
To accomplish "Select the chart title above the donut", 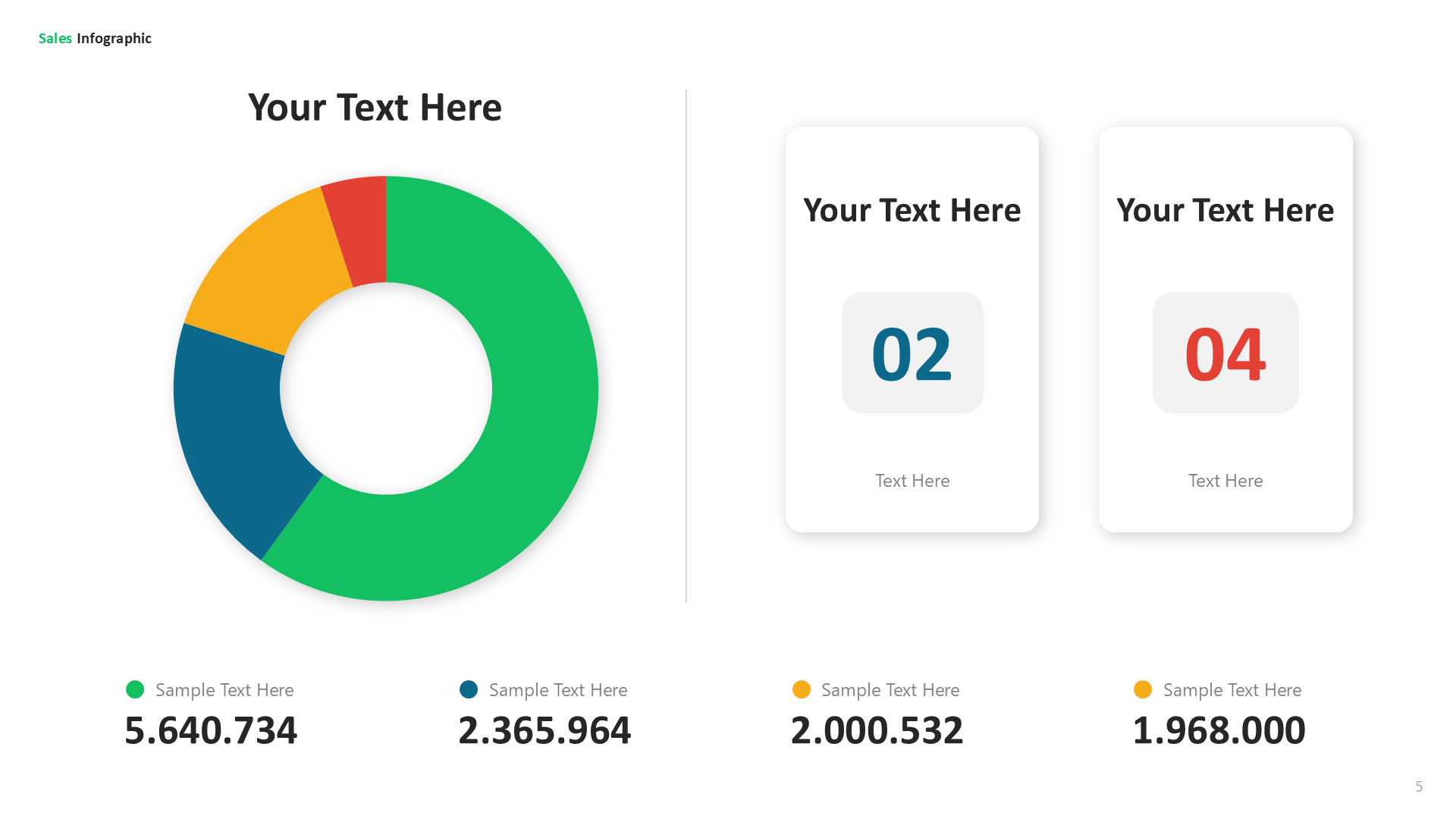I will tap(375, 108).
